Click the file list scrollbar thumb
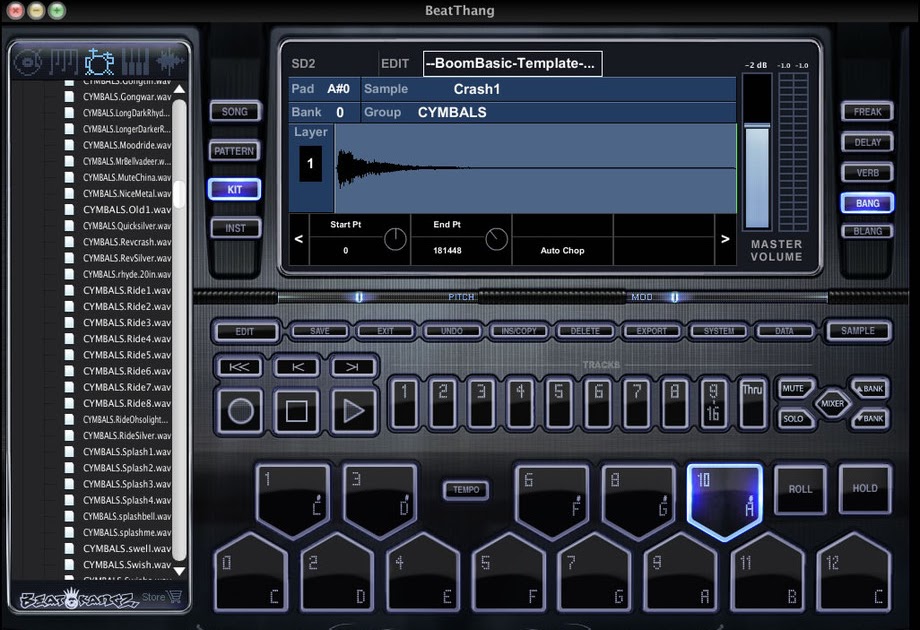 (x=179, y=194)
